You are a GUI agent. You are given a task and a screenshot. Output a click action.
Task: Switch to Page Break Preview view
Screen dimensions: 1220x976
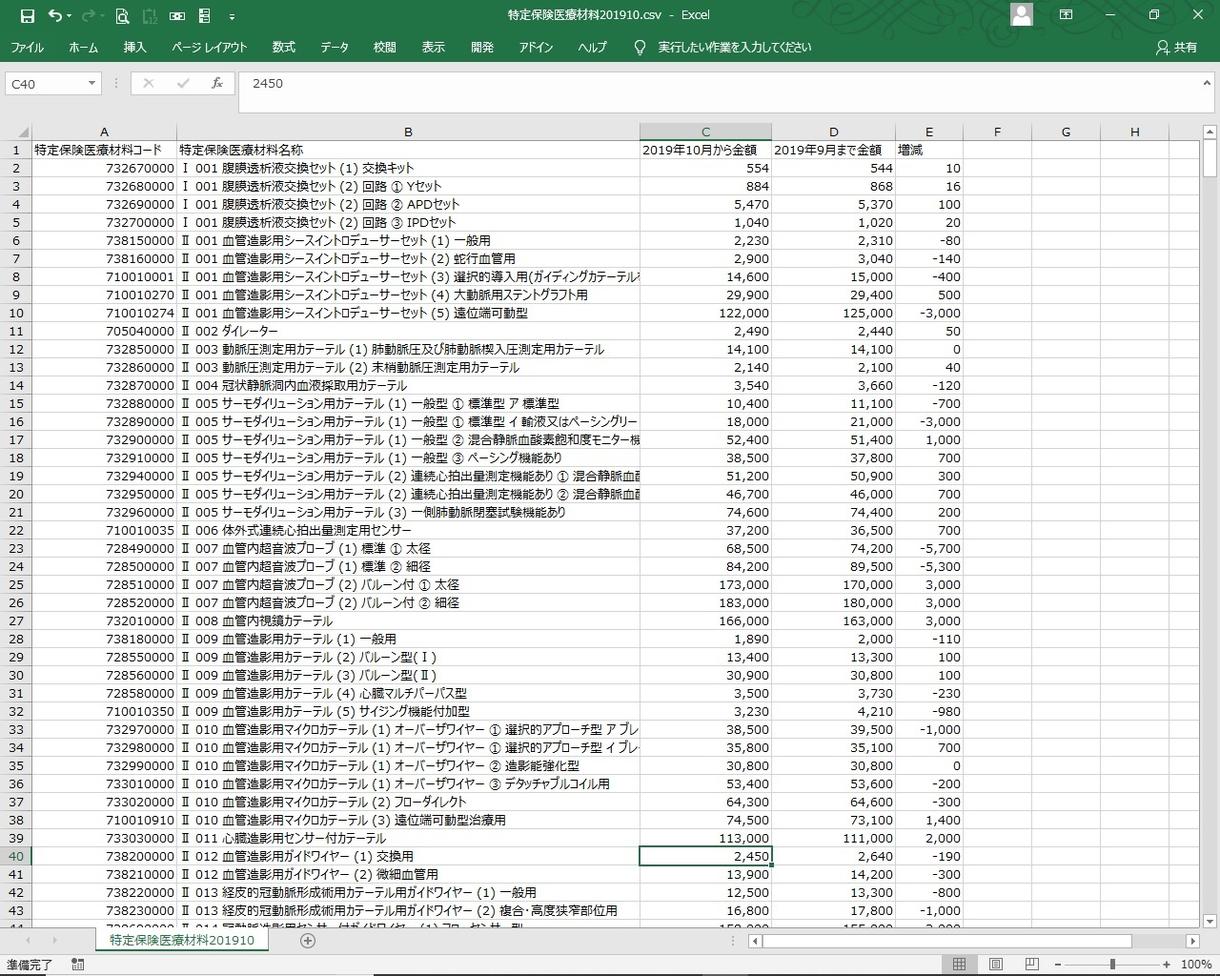(1031, 964)
